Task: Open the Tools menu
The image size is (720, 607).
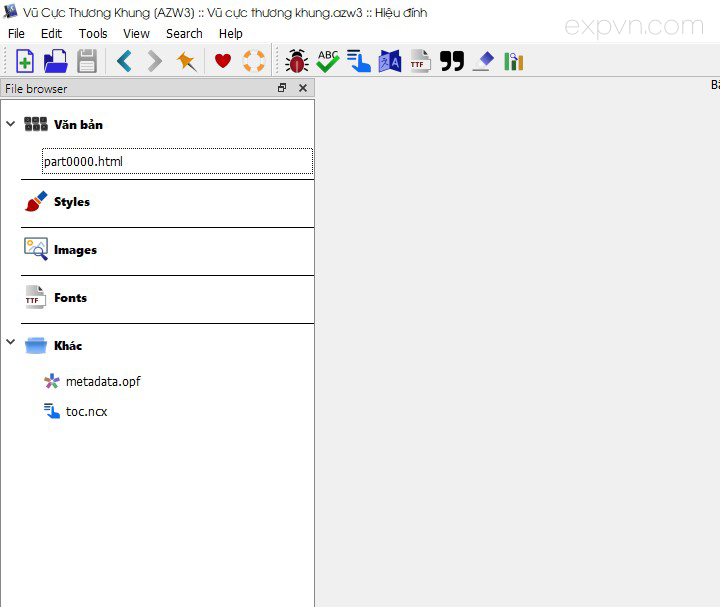Action: (93, 33)
